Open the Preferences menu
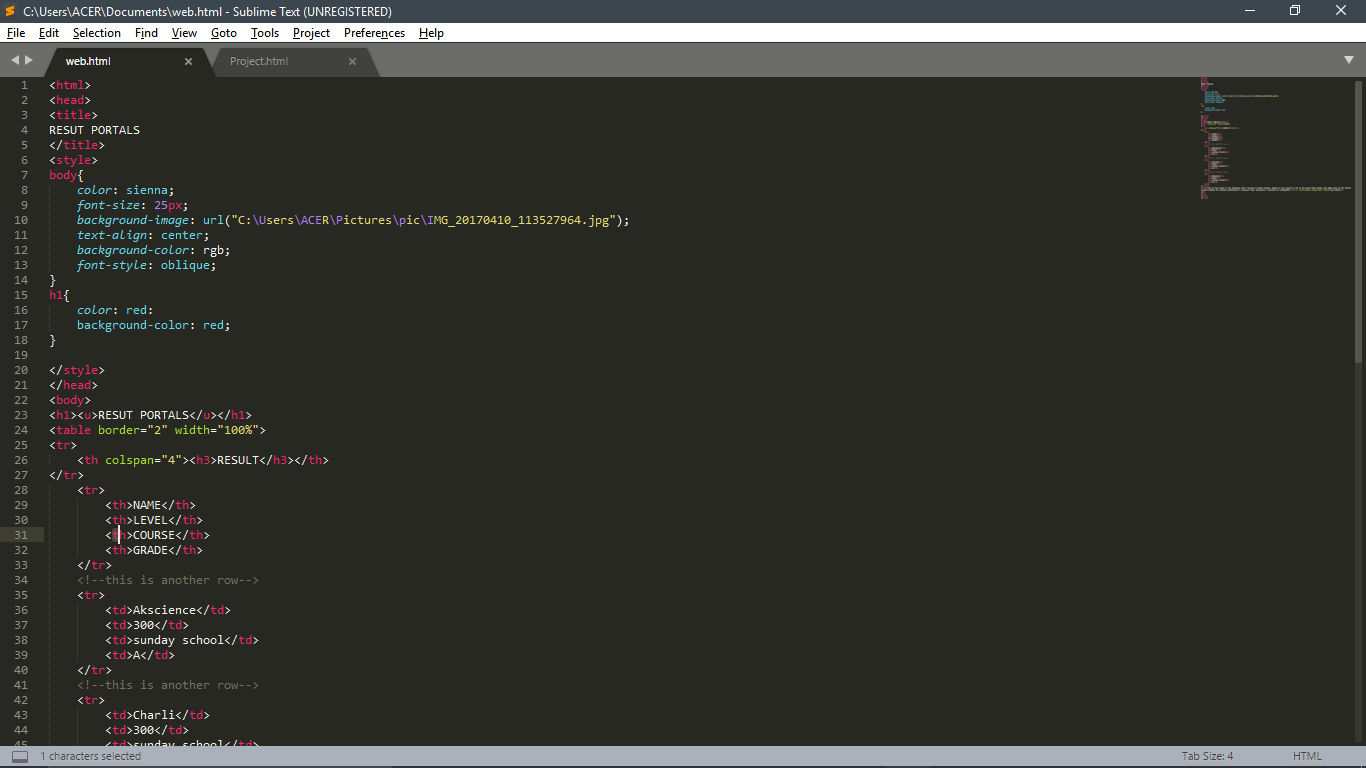The image size is (1366, 768). tap(374, 33)
